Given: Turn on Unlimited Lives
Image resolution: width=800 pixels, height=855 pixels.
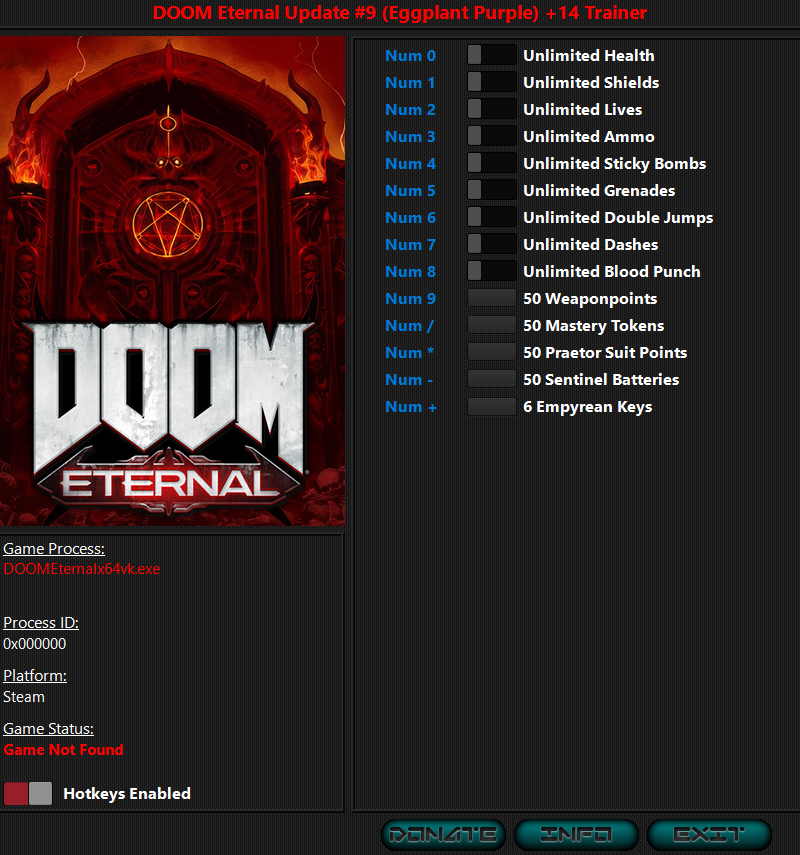Looking at the screenshot, I should pyautogui.click(x=491, y=109).
